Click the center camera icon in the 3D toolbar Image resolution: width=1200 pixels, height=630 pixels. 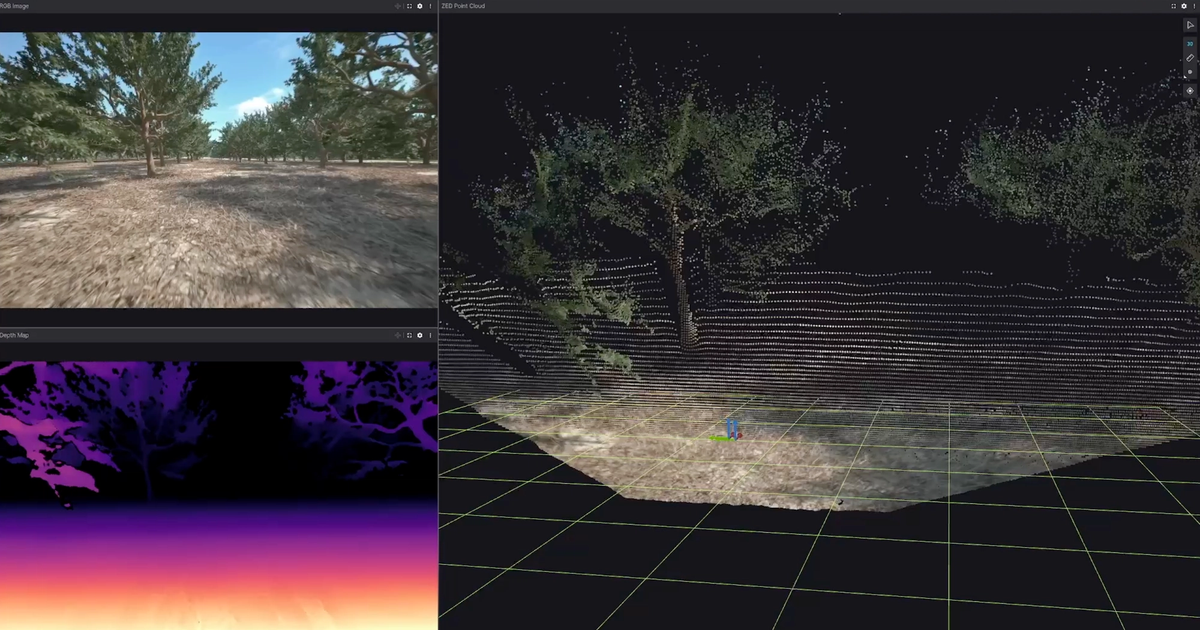tap(1190, 91)
